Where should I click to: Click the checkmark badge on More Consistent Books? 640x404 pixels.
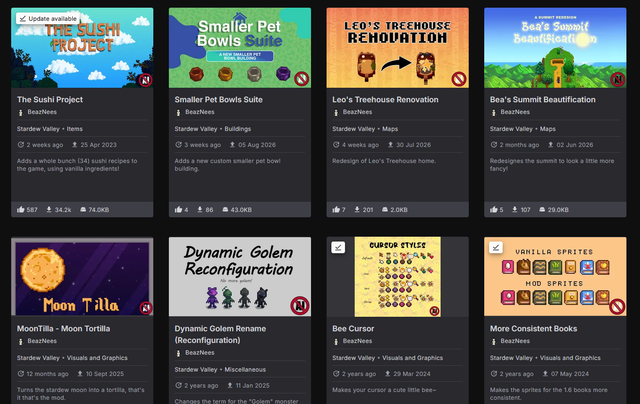[x=496, y=247]
